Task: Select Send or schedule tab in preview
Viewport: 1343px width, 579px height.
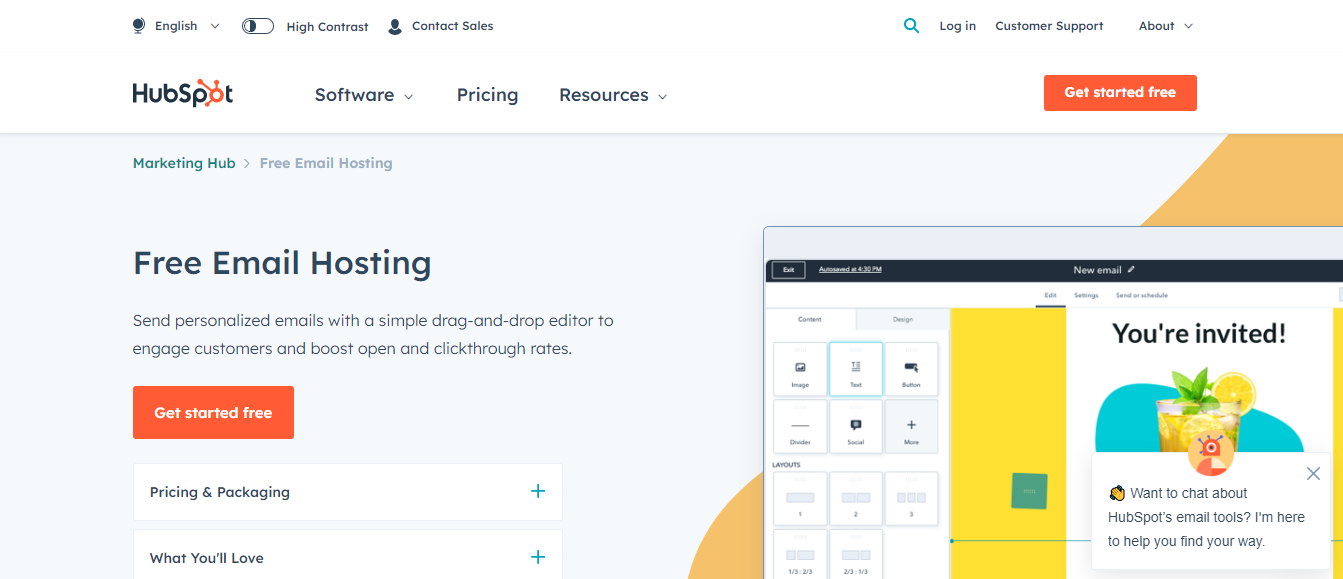Action: pyautogui.click(x=1142, y=295)
